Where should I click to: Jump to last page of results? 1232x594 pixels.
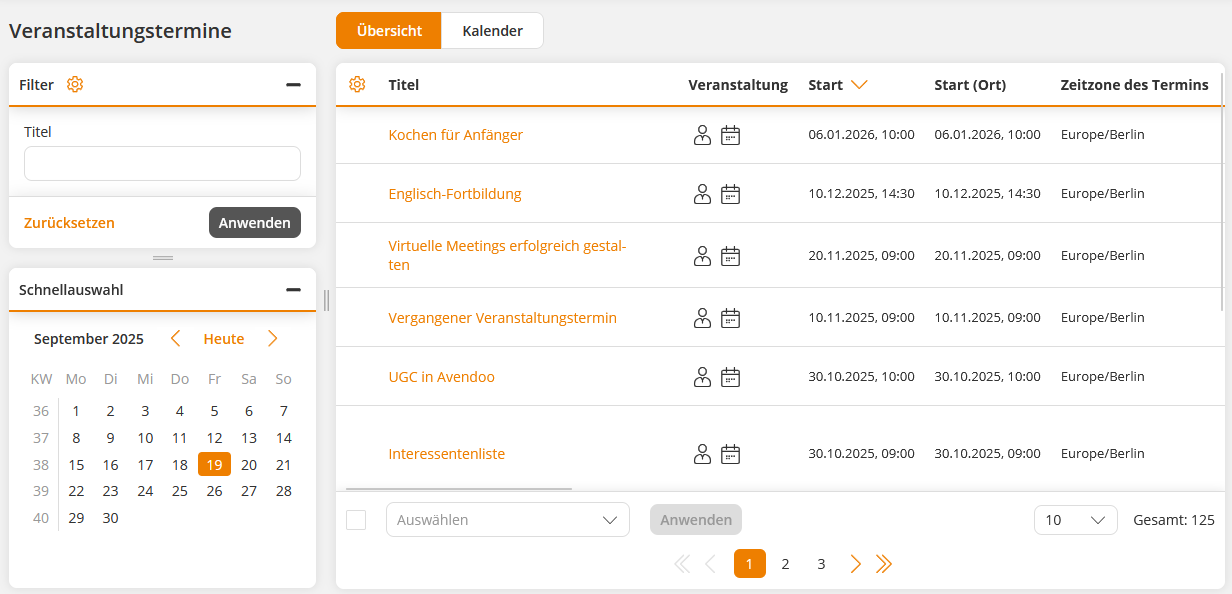point(884,564)
